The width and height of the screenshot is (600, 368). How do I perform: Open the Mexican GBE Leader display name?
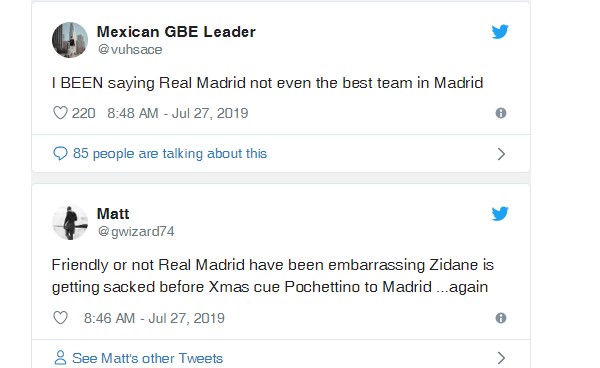[176, 32]
